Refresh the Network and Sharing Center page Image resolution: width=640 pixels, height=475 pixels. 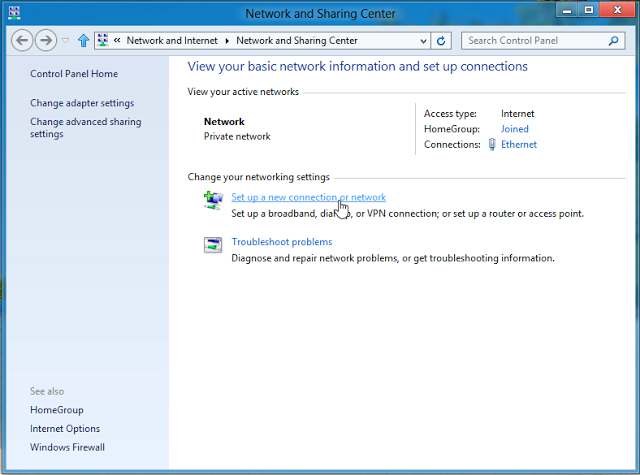(441, 41)
